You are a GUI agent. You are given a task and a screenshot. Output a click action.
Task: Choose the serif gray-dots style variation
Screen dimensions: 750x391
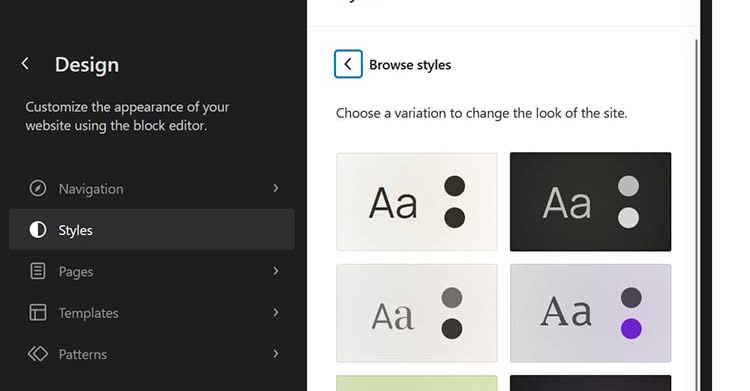pos(417,313)
